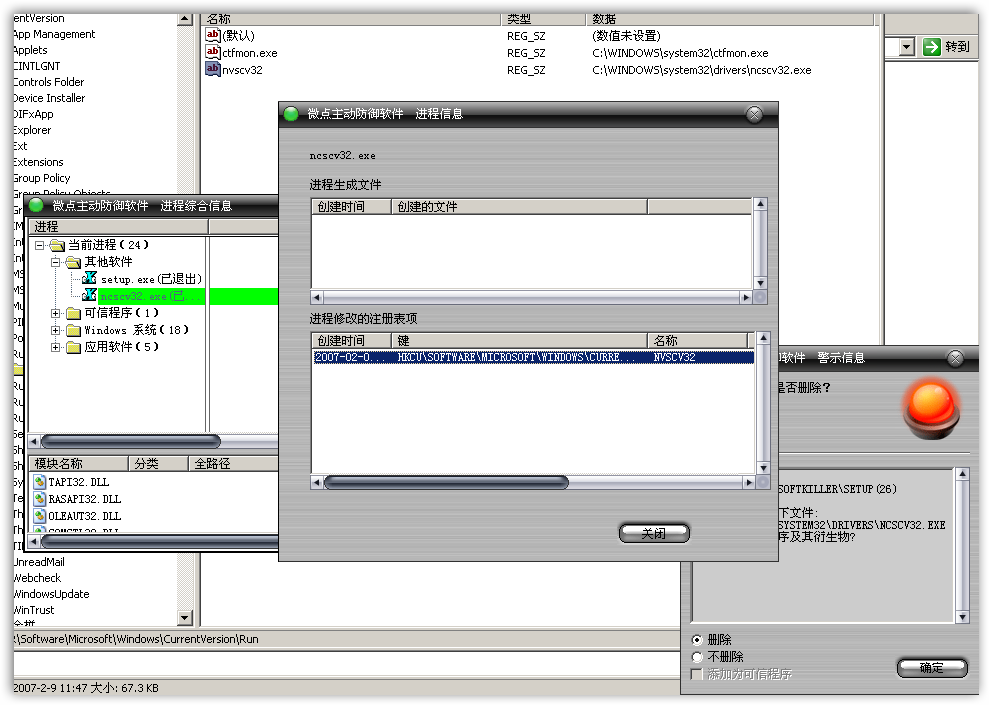Click the ncscv32.exe data path cell
Viewport: 990px width, 706px height.
coord(701,70)
